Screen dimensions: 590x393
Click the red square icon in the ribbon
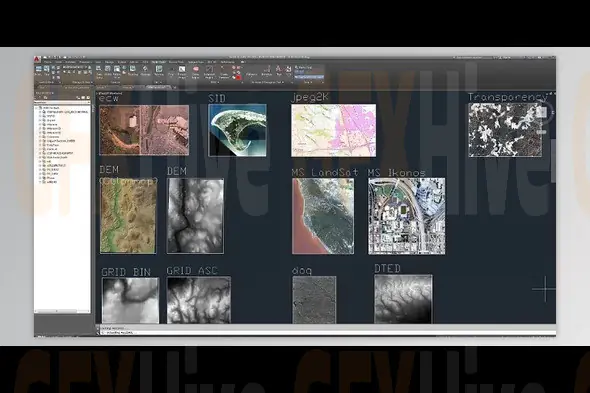[x=239, y=77]
